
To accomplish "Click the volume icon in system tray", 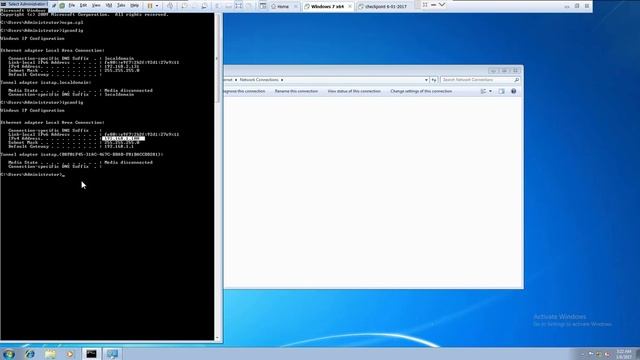I will pyautogui.click(x=607, y=354).
